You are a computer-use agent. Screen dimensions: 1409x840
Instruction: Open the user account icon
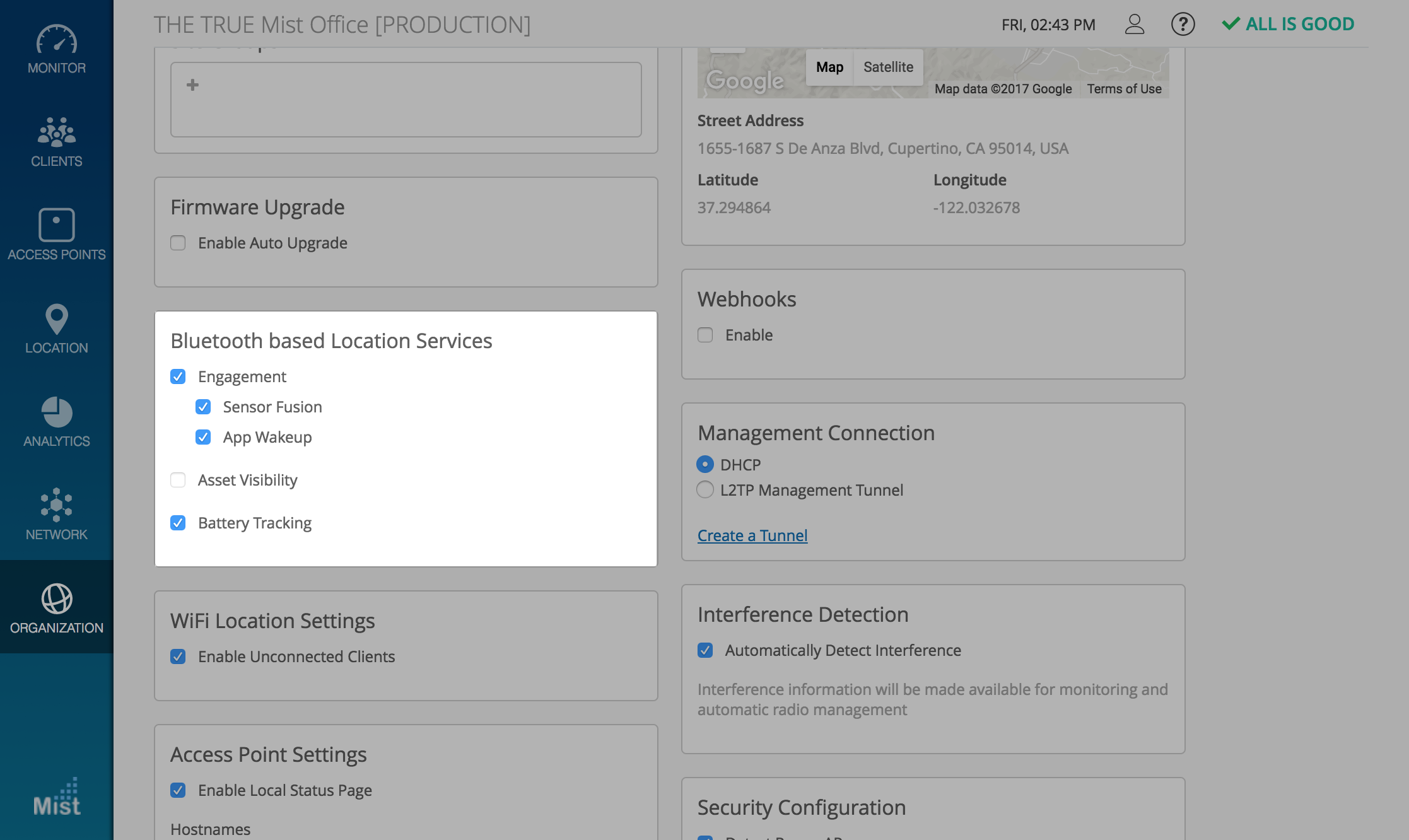click(1134, 25)
